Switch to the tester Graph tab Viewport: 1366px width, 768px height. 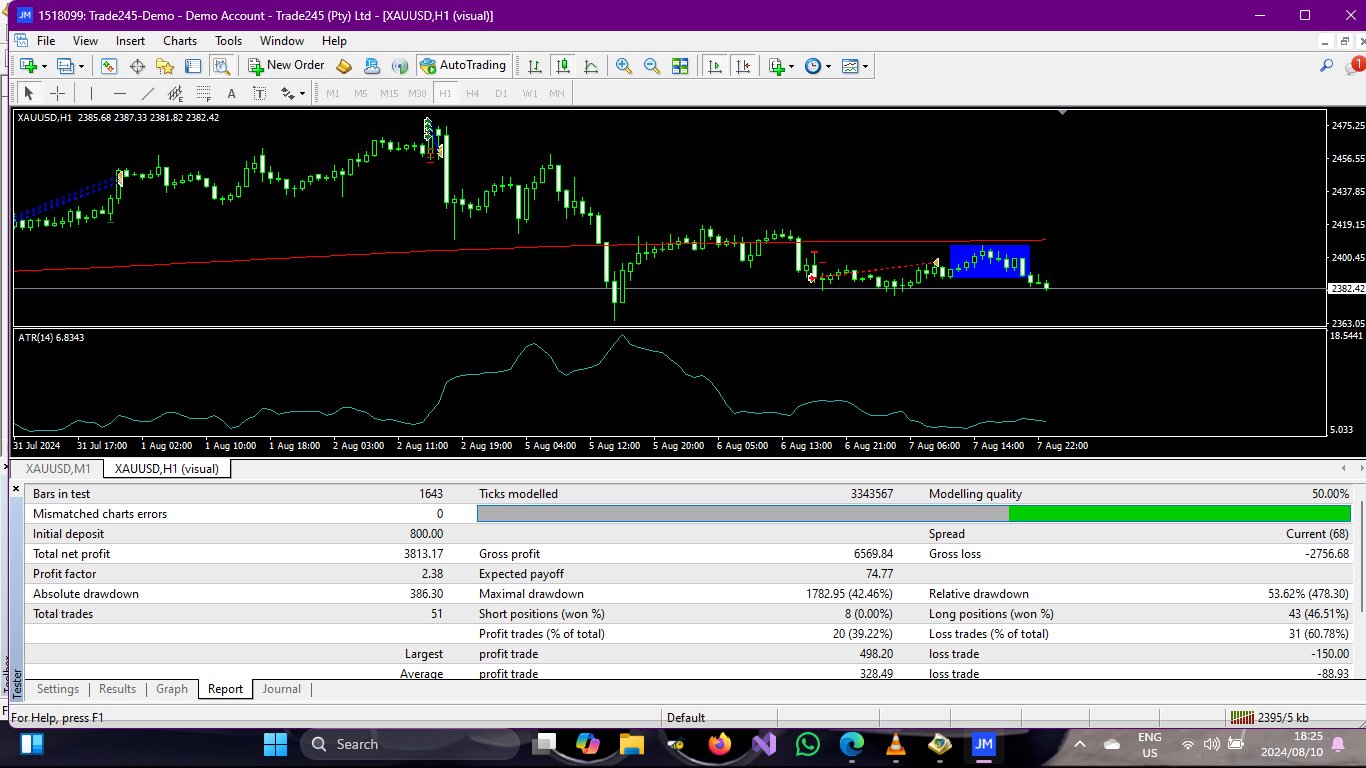[172, 689]
